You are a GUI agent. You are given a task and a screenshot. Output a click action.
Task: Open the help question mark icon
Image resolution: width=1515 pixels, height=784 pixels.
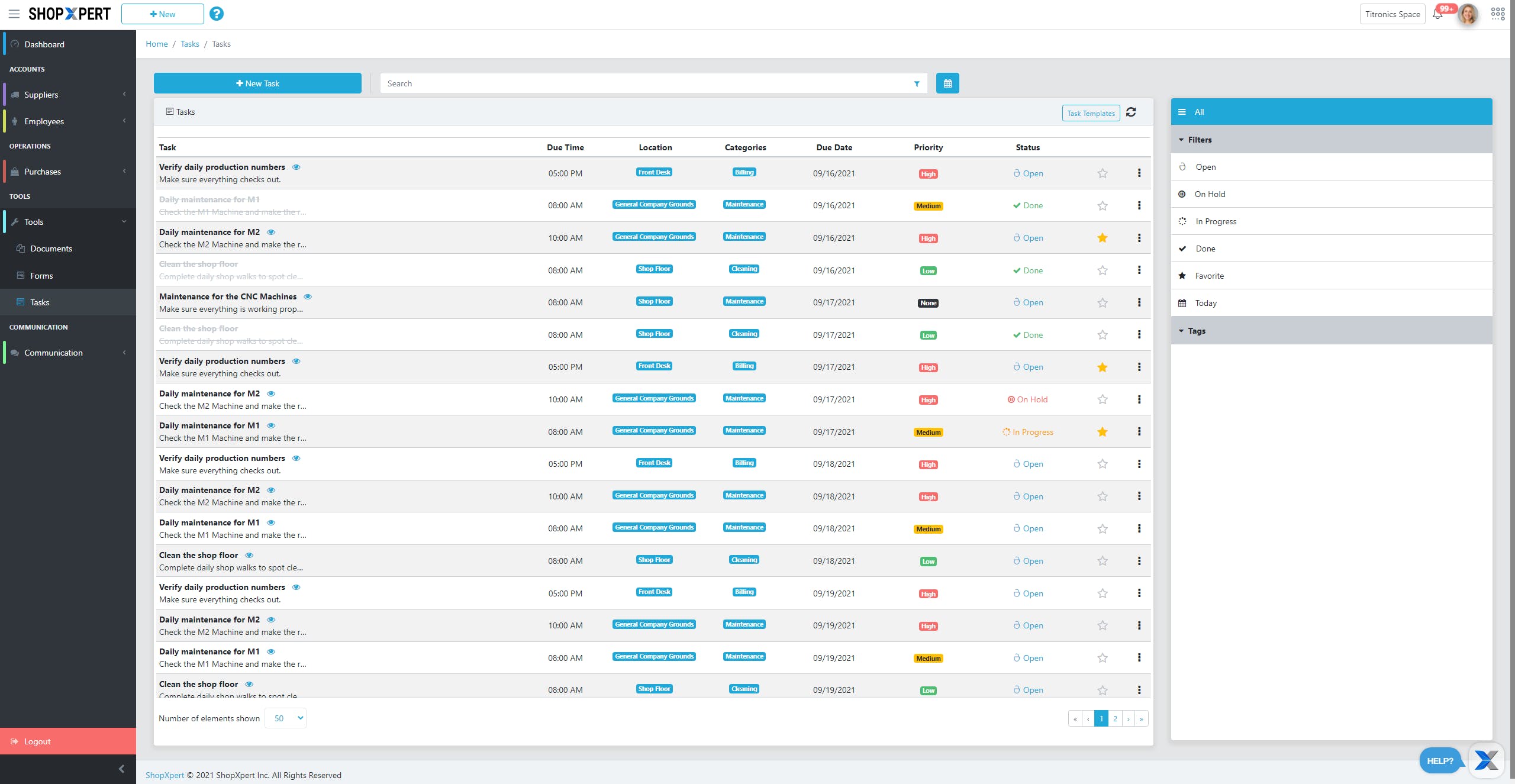[x=217, y=14]
